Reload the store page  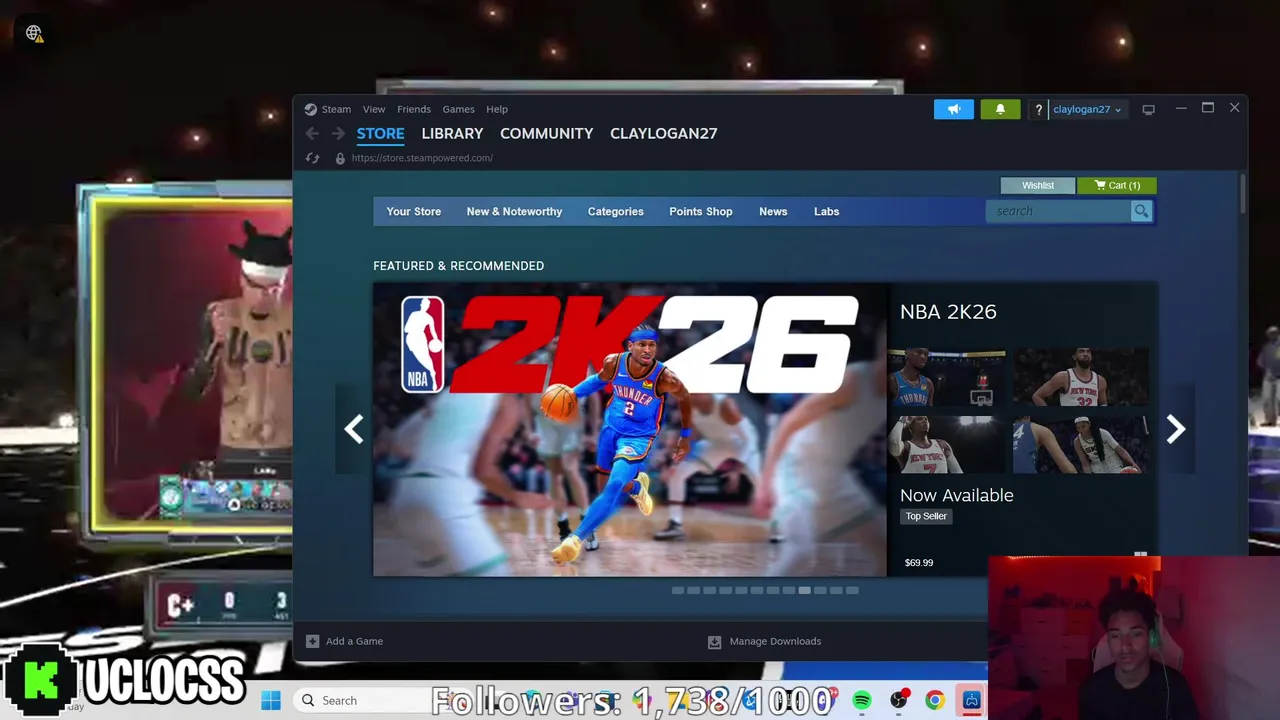312,158
